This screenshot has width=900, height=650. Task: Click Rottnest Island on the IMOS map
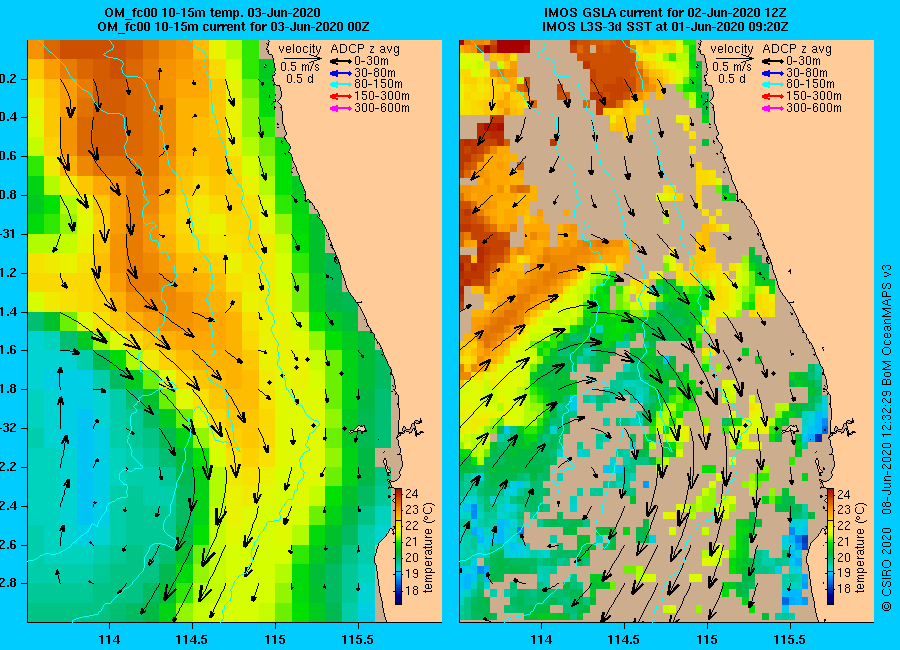790,429
